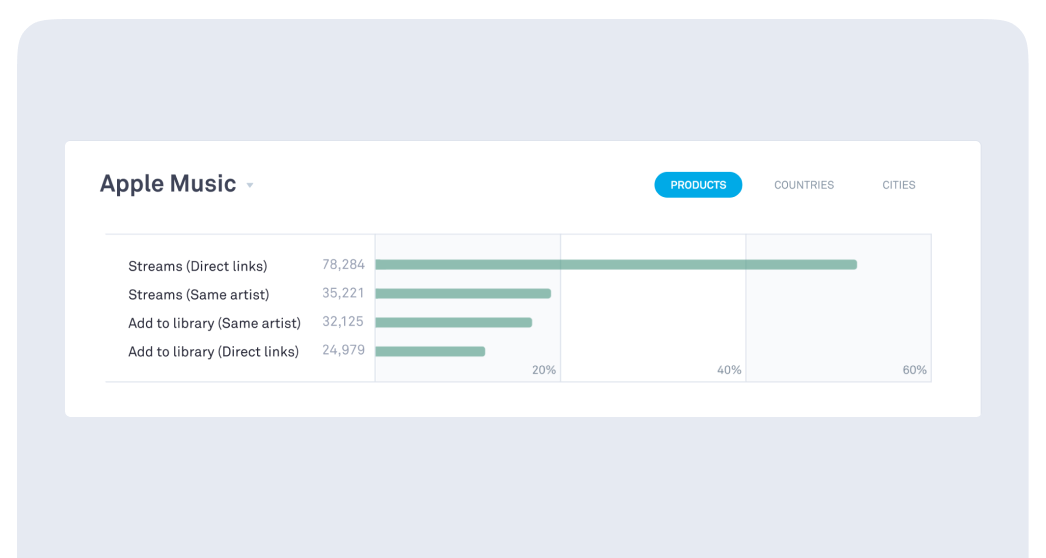The image size is (1046, 558).
Task: Click the green bar for Streams (Same artist)
Action: [463, 294]
